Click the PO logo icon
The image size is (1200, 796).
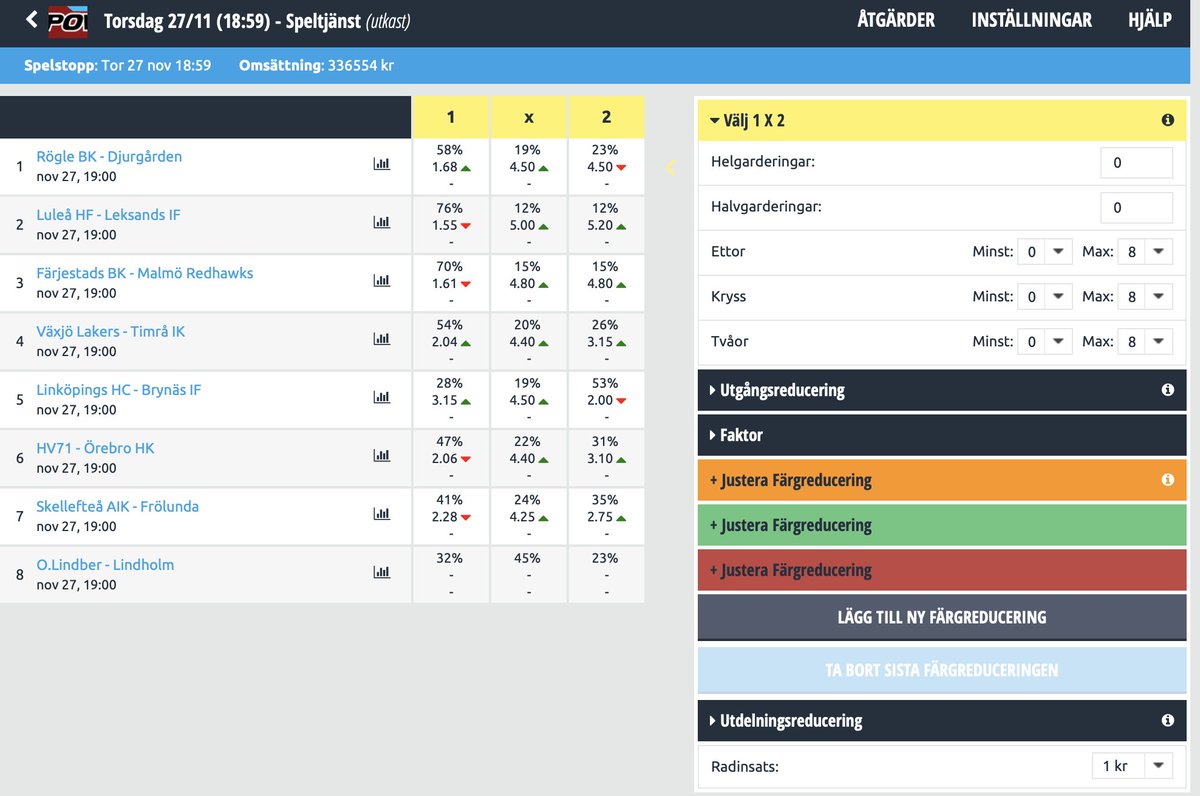coord(69,21)
